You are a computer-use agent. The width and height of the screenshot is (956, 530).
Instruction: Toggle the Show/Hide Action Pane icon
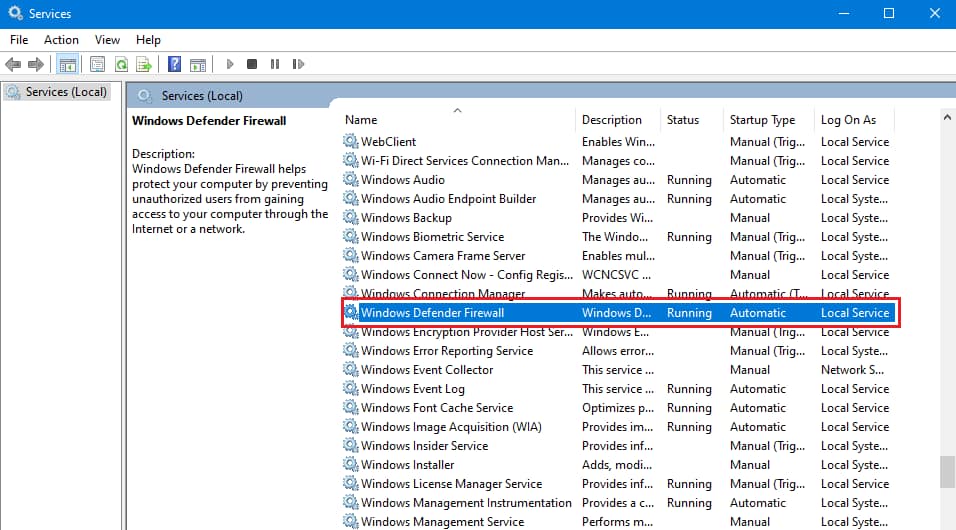tap(198, 64)
